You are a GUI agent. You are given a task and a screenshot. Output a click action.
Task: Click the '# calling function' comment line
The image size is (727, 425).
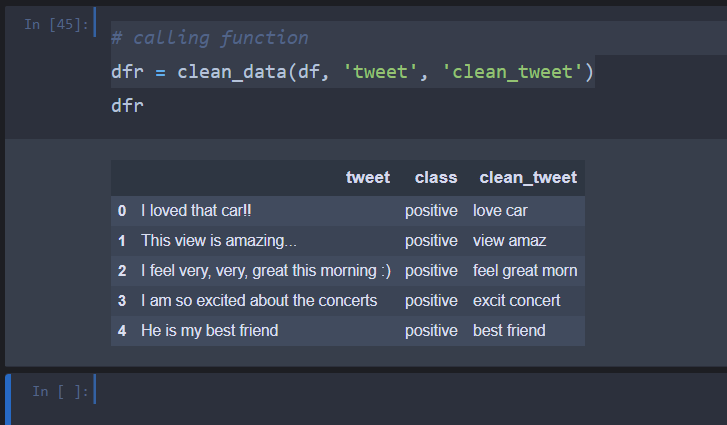pyautogui.click(x=210, y=38)
